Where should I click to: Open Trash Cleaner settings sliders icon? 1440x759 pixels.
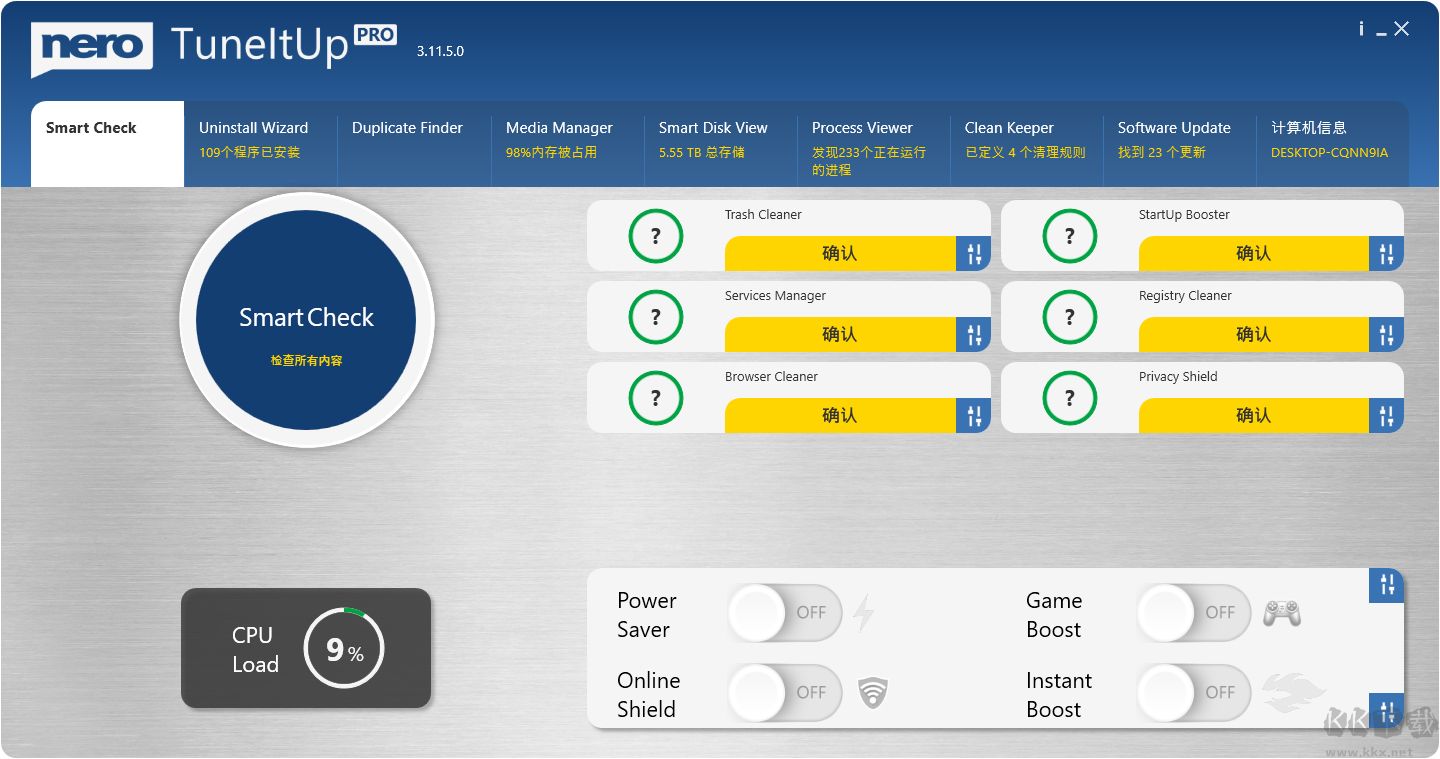(974, 254)
